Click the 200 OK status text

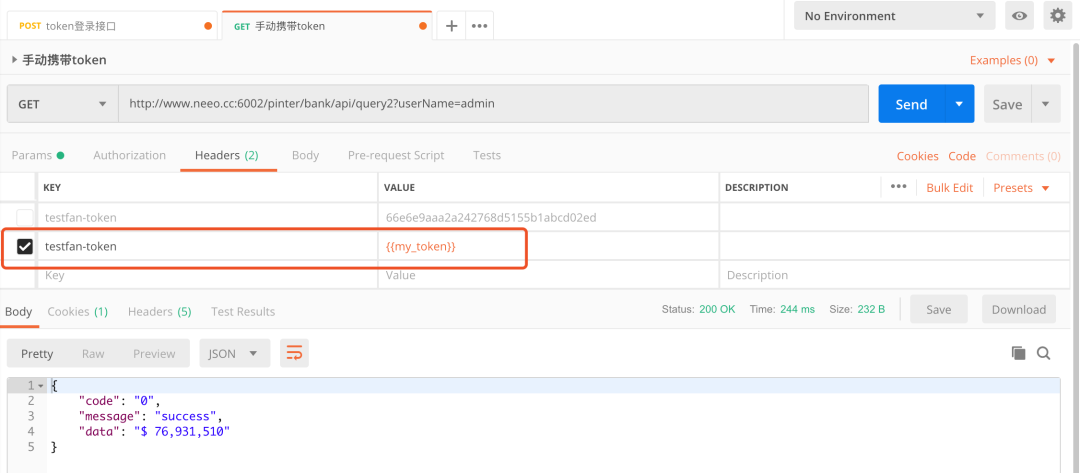point(717,309)
